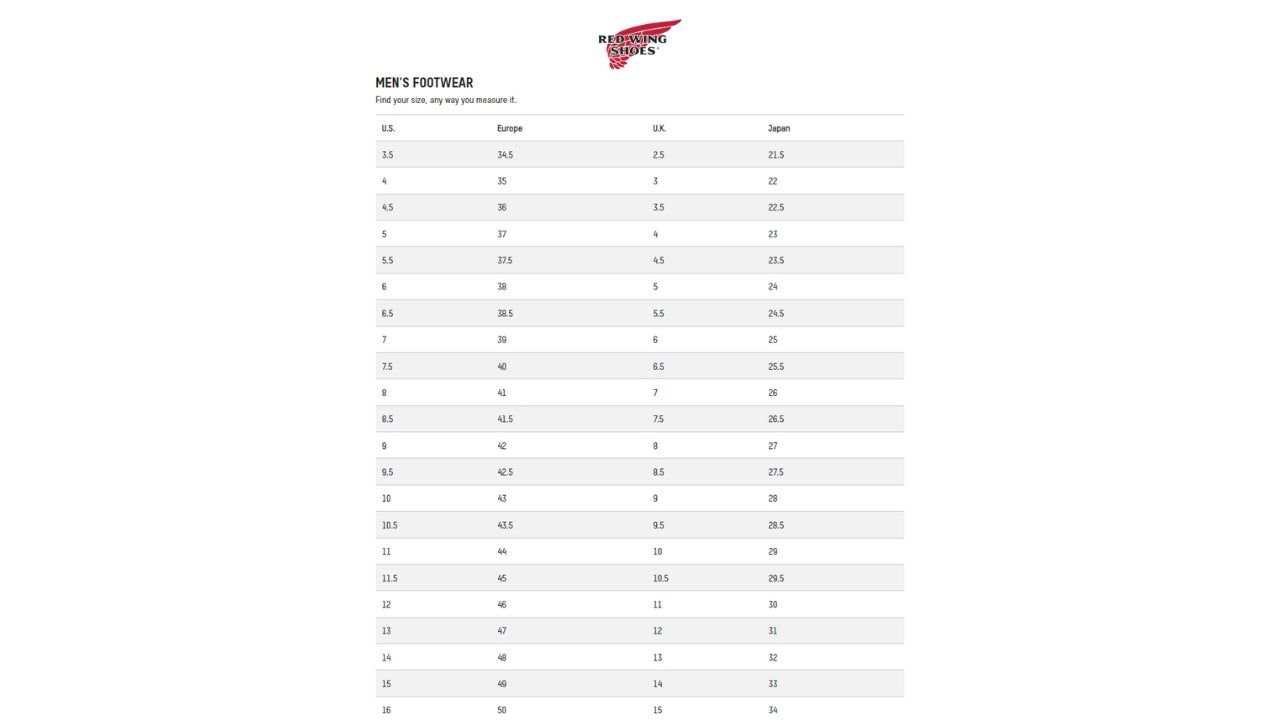This screenshot has height=720, width=1280.
Task: Click U.K. size 10.5 cell
Action: point(660,578)
